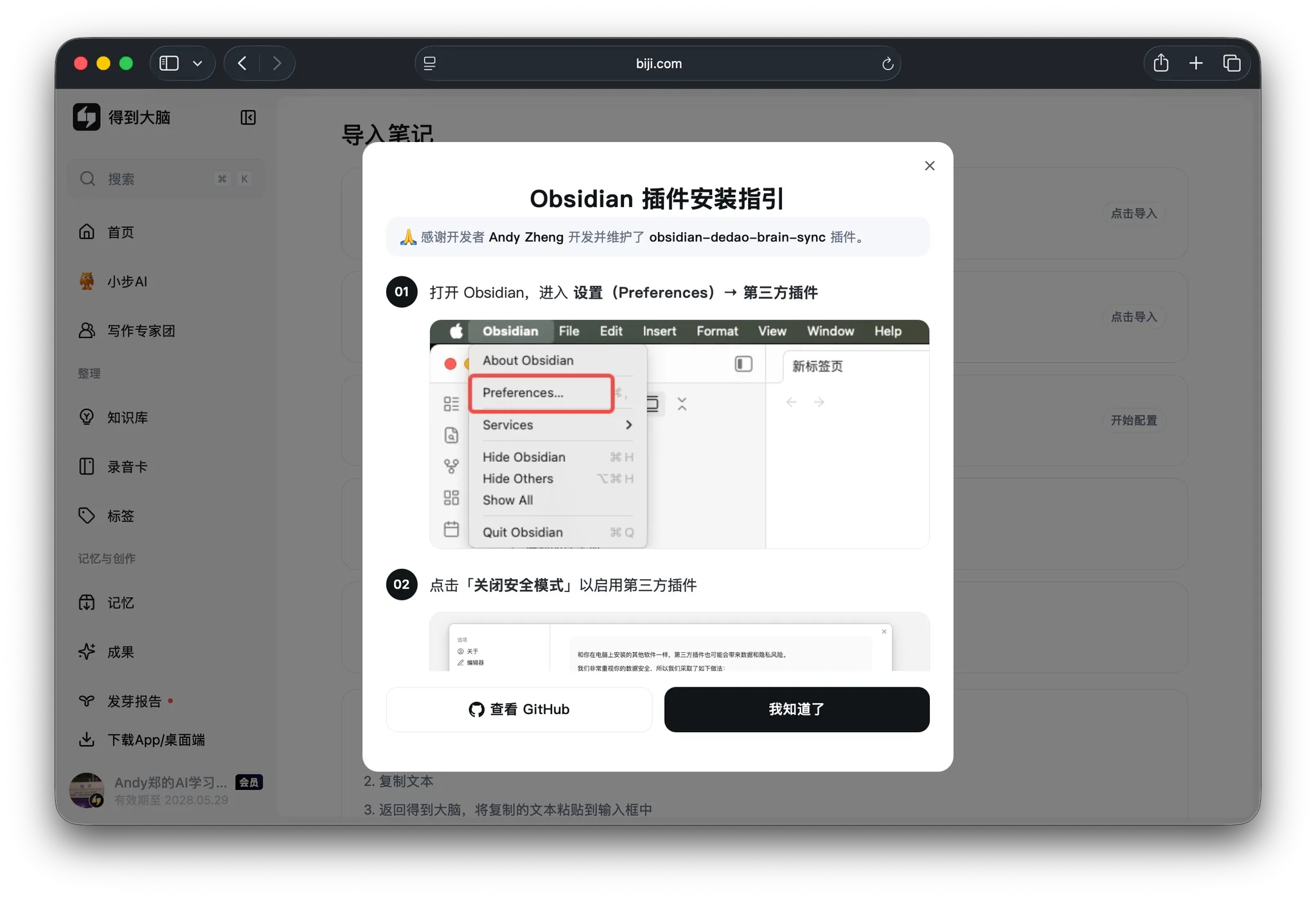Click the 录音卡 card icon
The image size is (1316, 898).
[87, 466]
